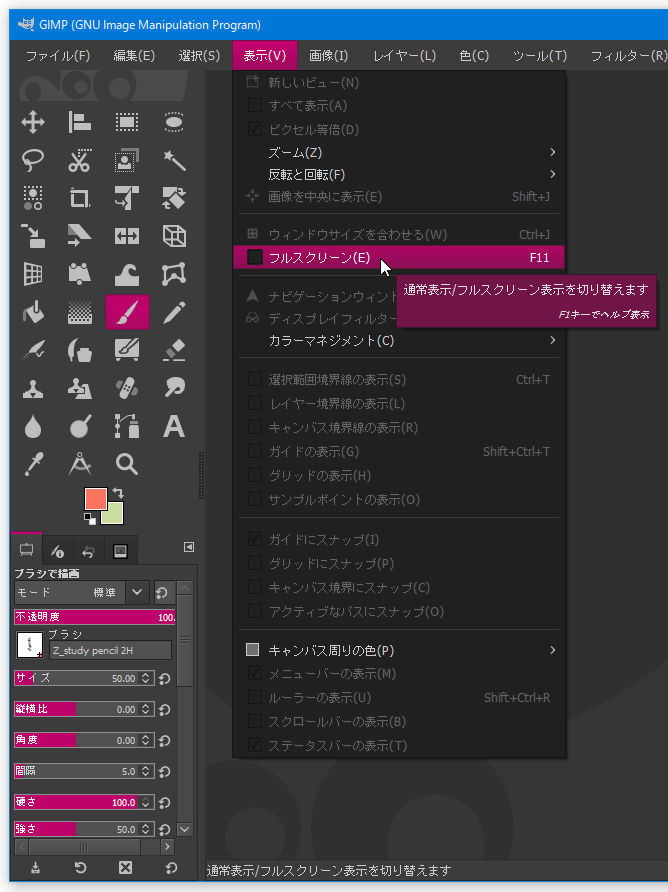The width and height of the screenshot is (668, 892).
Task: Select the Rectangle Select tool
Action: [x=127, y=122]
